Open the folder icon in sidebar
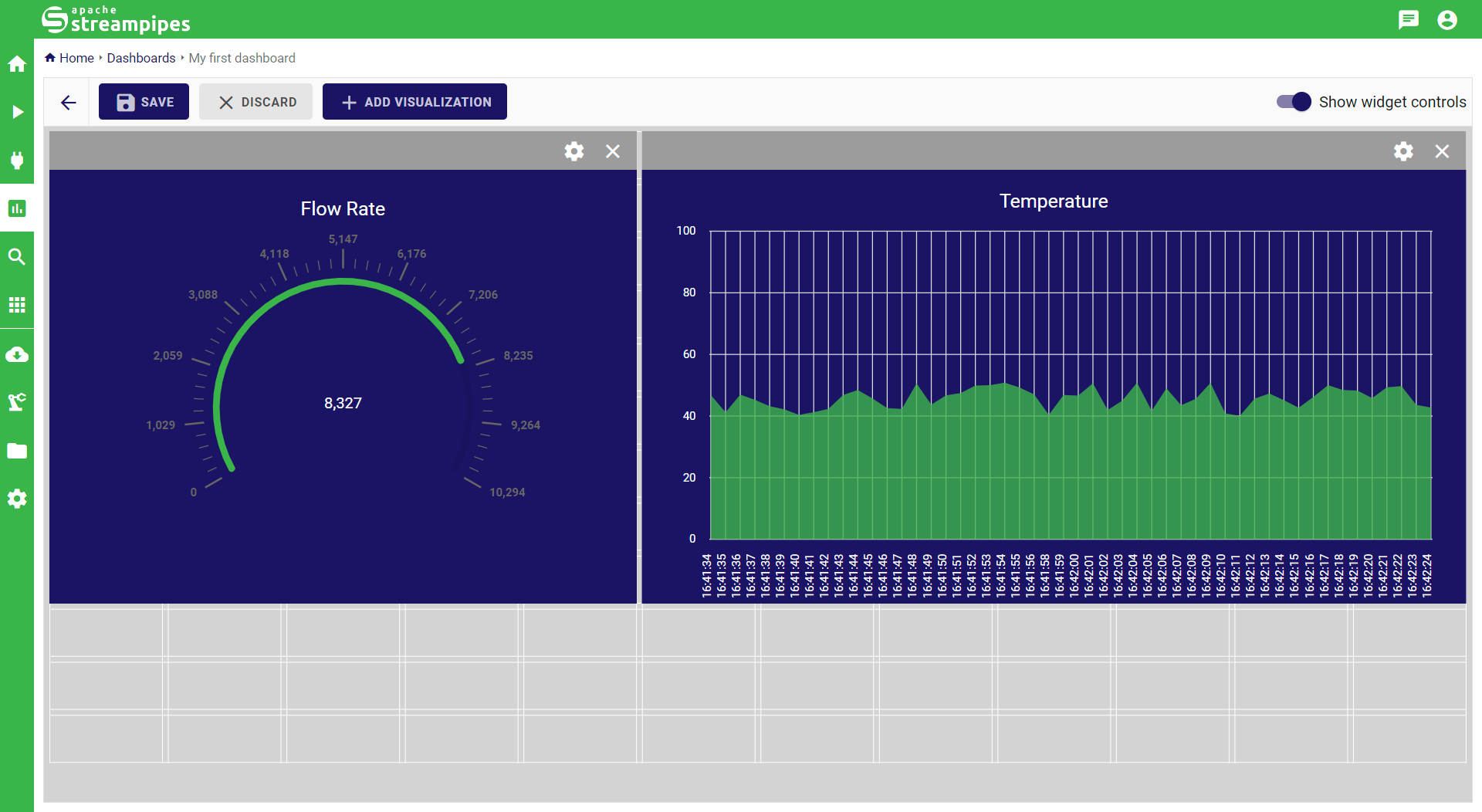Image resolution: width=1482 pixels, height=812 pixels. pyautogui.click(x=17, y=451)
